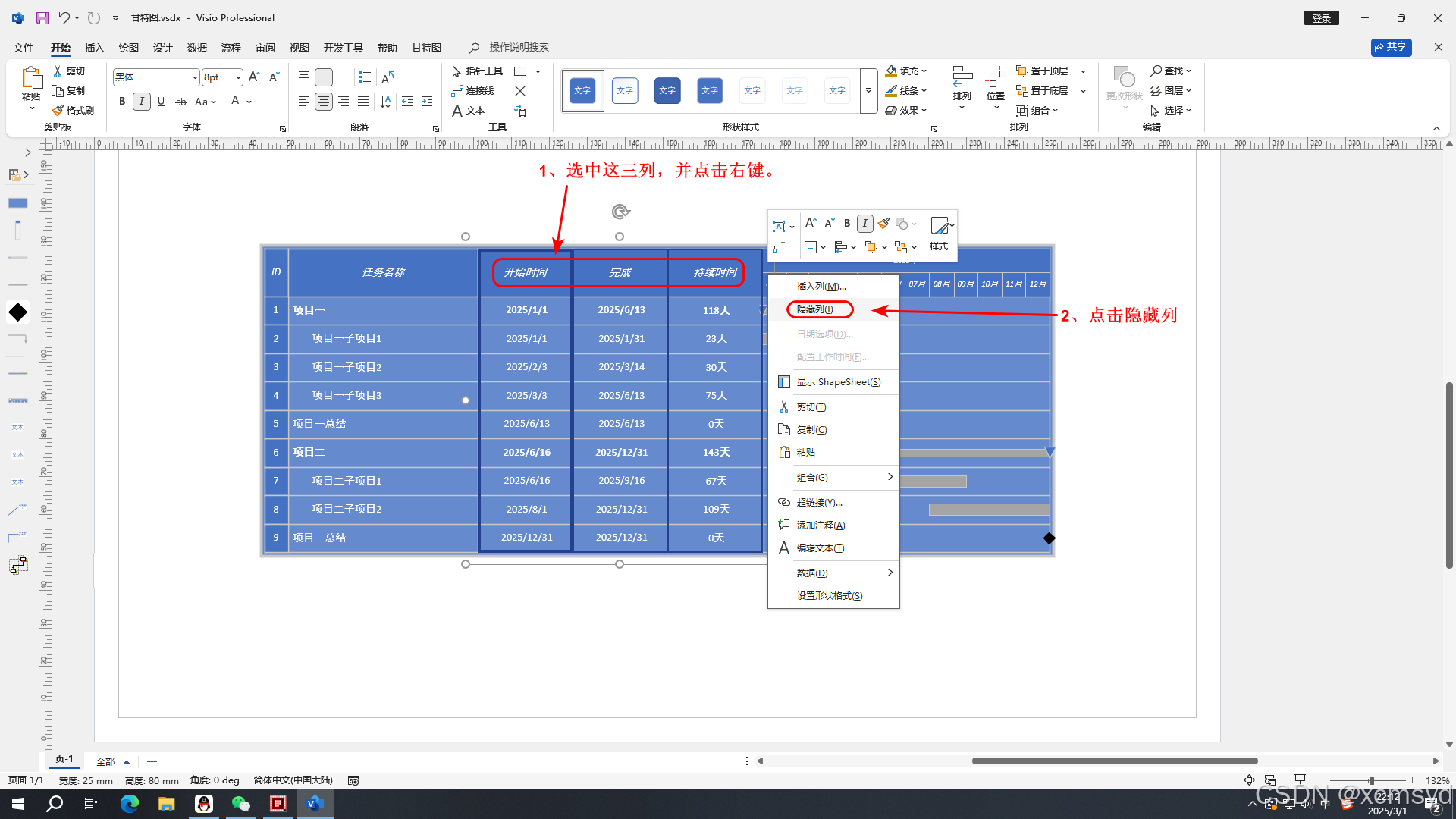1456x819 pixels.
Task: Click Show ShapeSheet (显示 ShapeSheet) in context menu
Action: [838, 382]
